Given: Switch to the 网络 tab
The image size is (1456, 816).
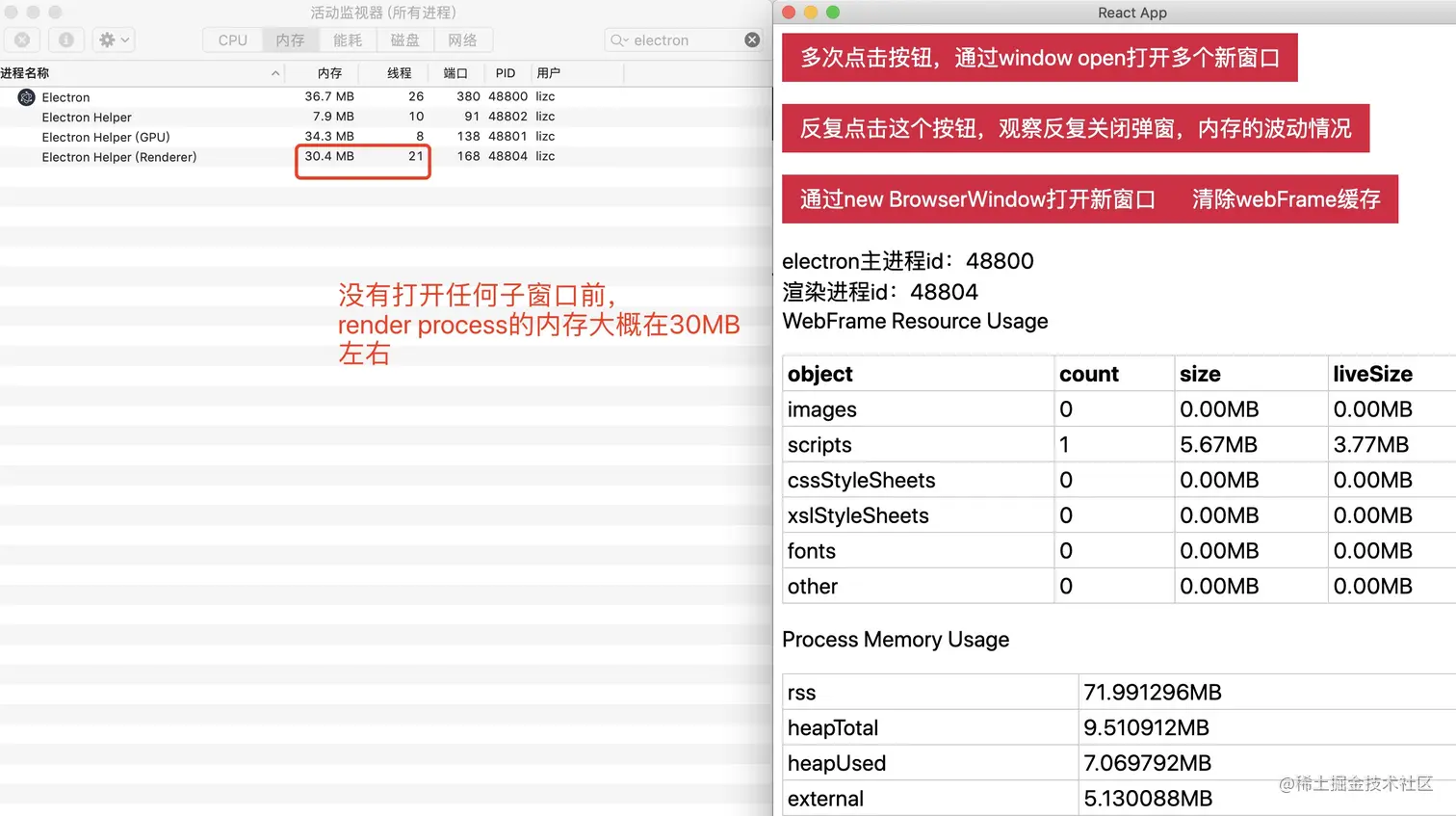Looking at the screenshot, I should coord(463,39).
